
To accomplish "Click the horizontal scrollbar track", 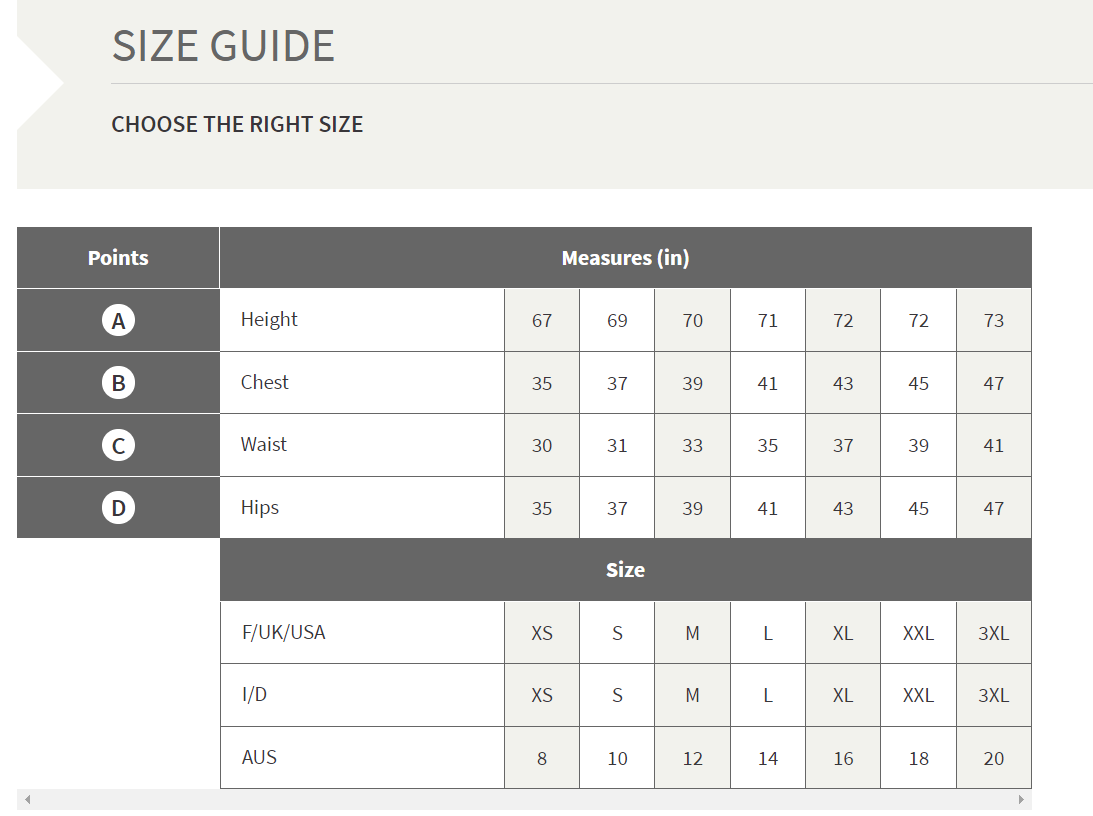I will pos(524,799).
